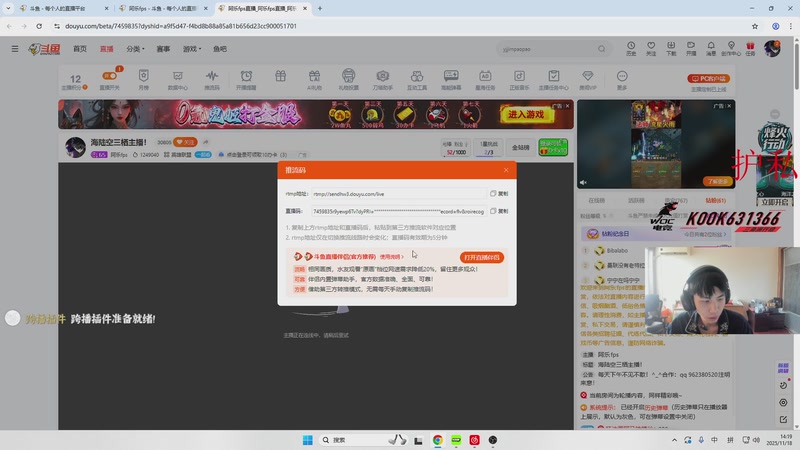Viewport: 800px width, 450px height.
Task: Select the 在线榜 tab in the right panel
Action: [596, 201]
